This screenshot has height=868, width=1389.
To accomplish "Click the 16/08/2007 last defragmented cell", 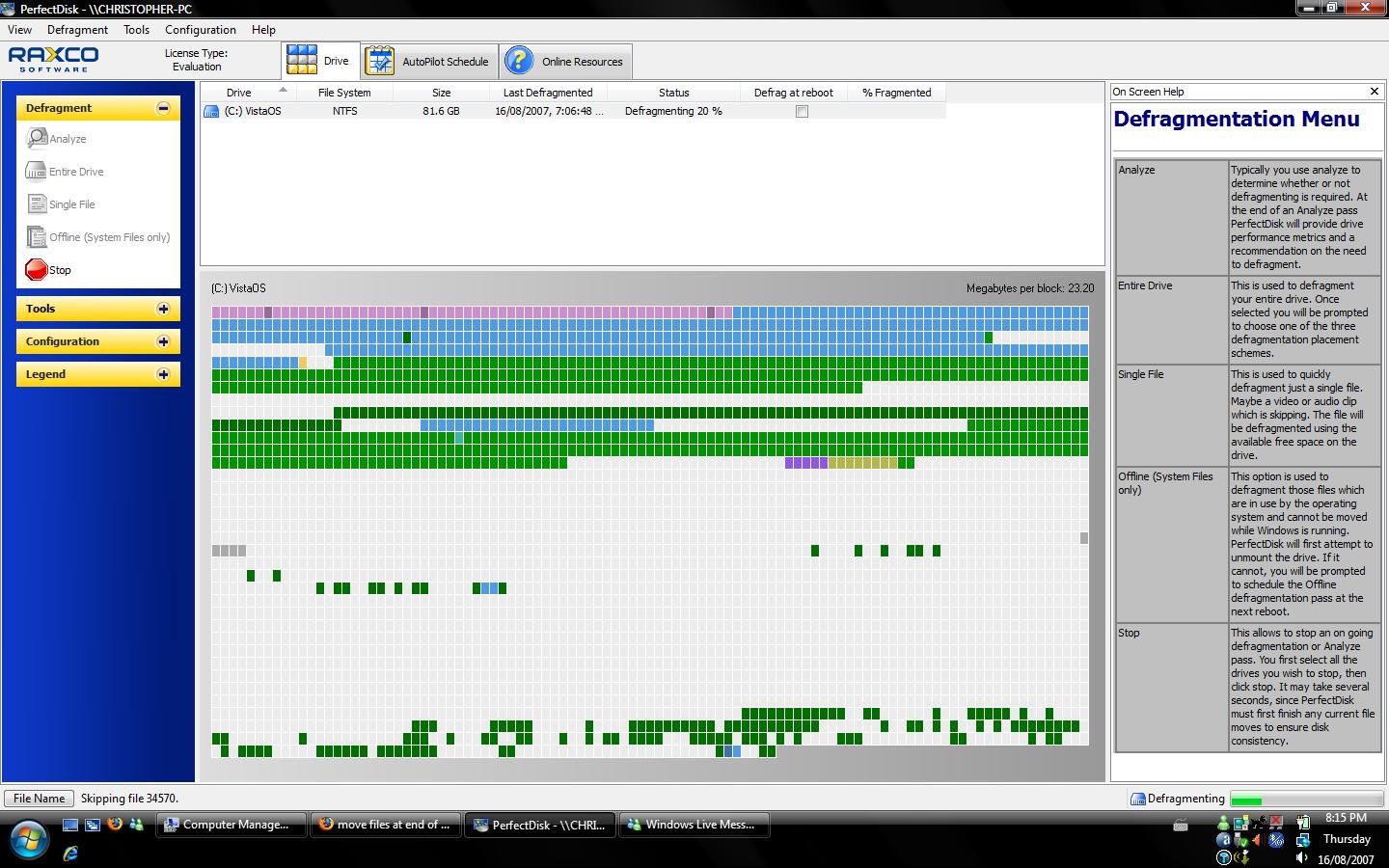I will tap(549, 111).
